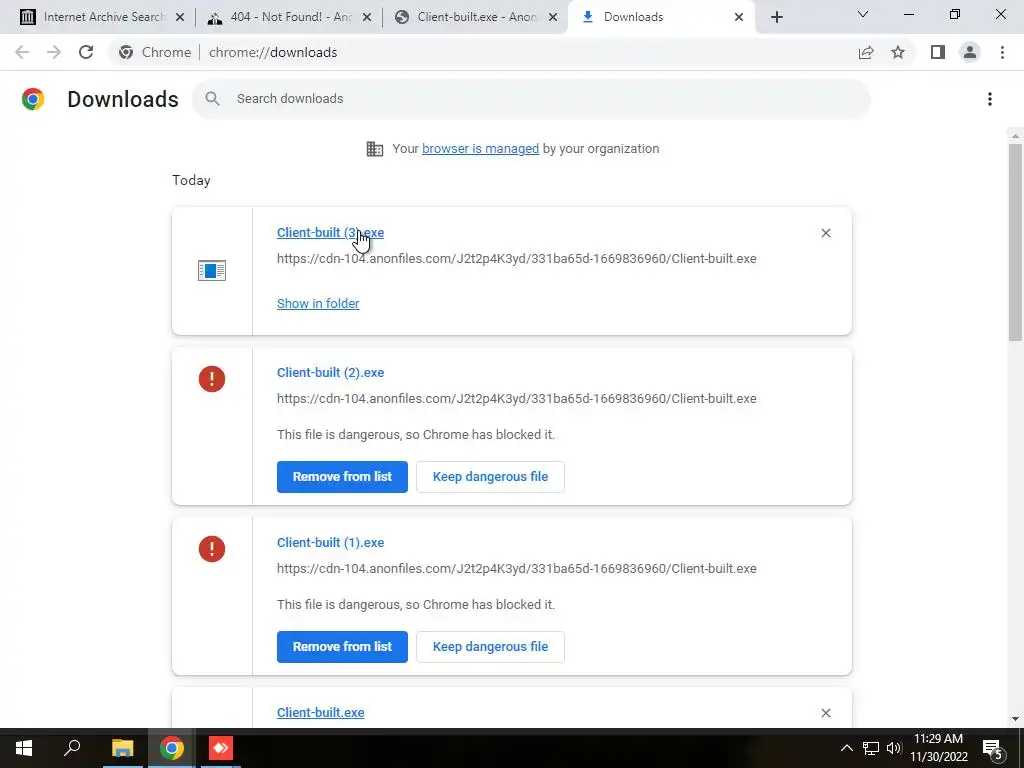Reload the downloads page
The width and height of the screenshot is (1024, 768).
(86, 52)
